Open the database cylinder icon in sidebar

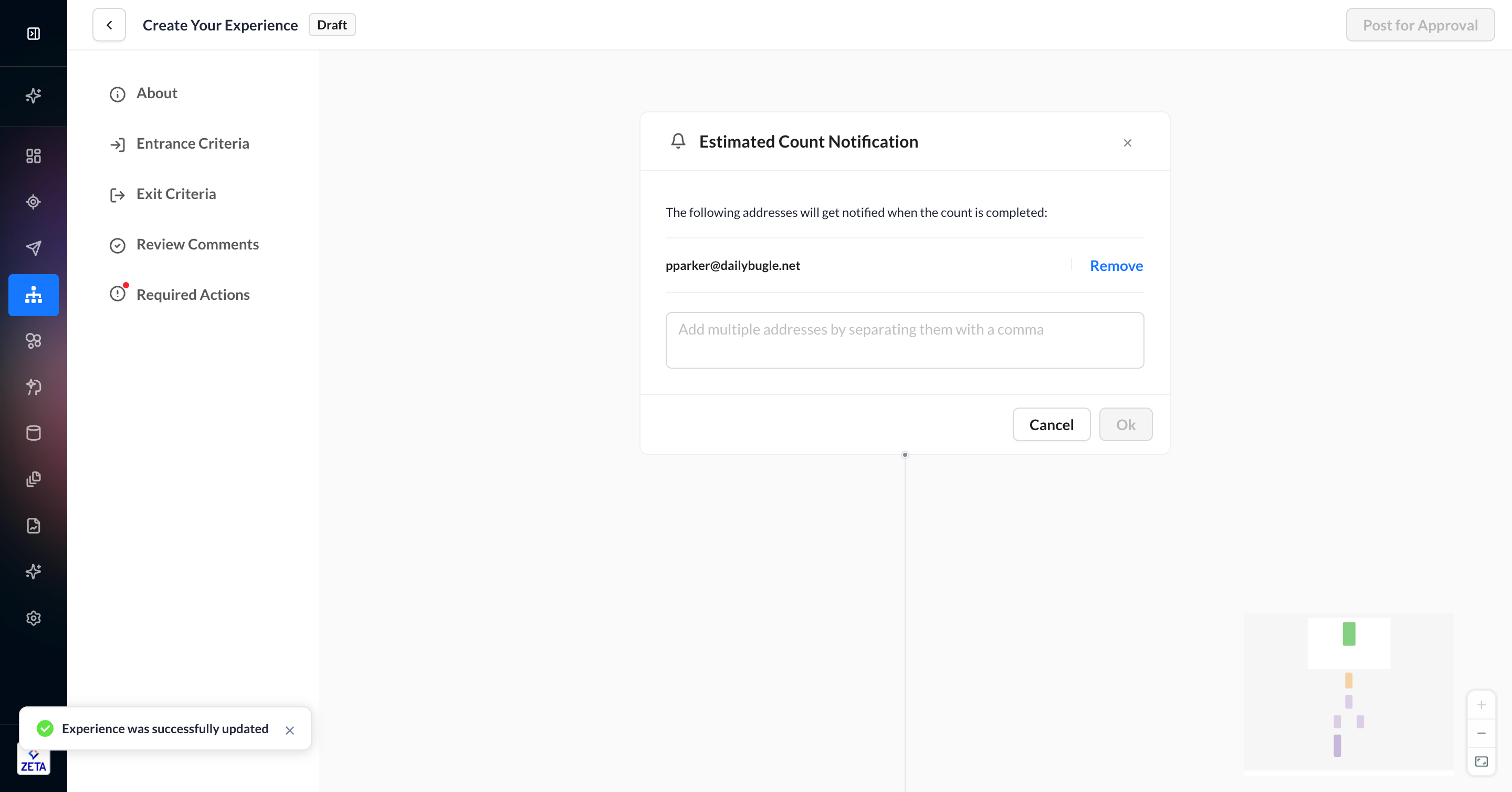pos(34,433)
